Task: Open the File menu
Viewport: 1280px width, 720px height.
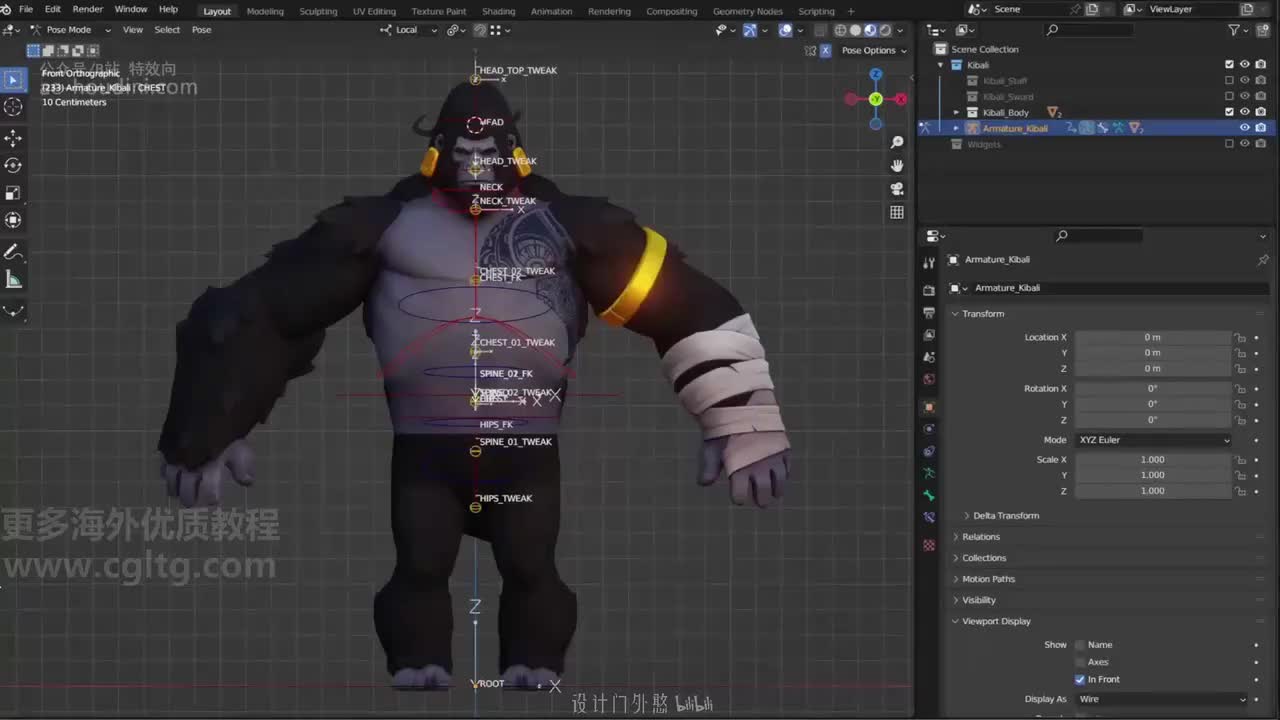Action: click(26, 9)
